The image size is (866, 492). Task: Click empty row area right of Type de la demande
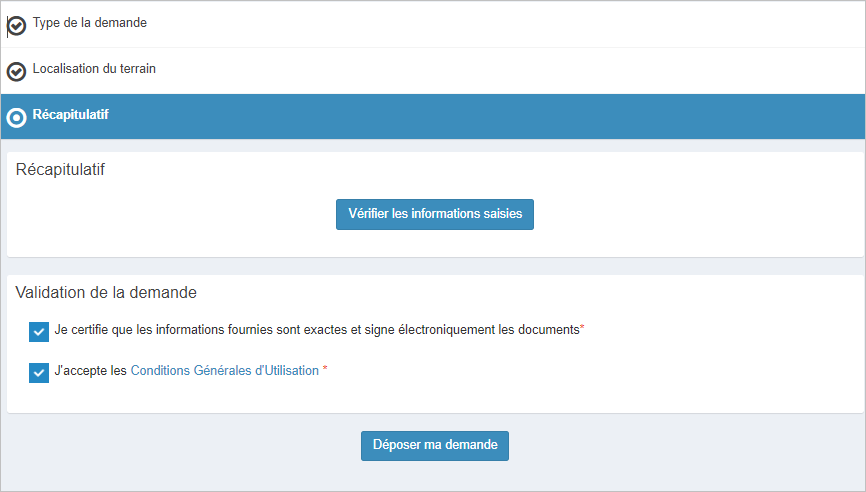click(497, 24)
